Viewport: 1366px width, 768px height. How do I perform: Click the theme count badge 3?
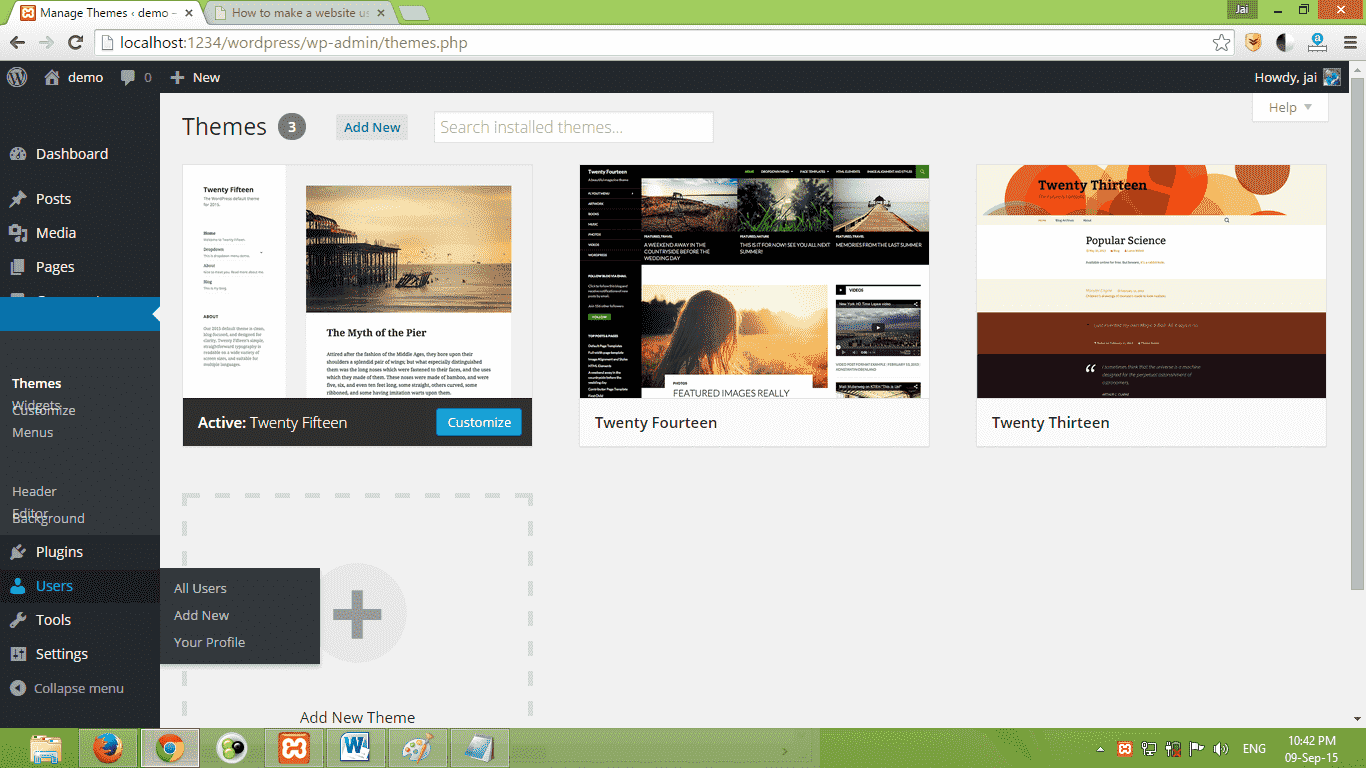292,127
